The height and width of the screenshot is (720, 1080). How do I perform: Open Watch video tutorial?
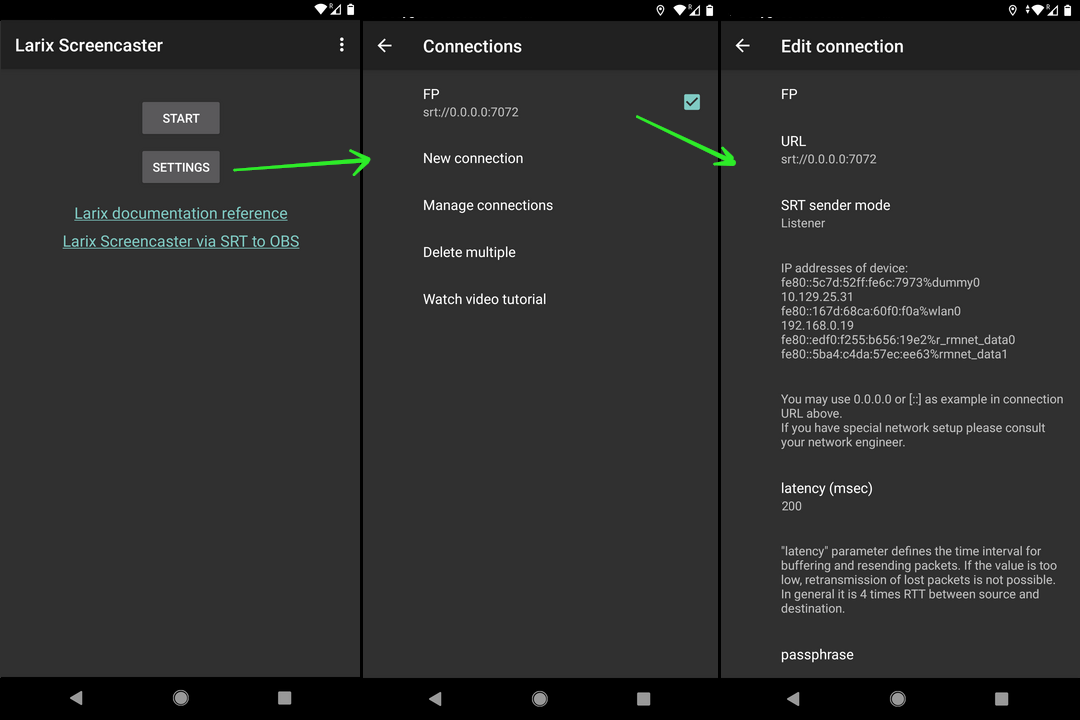tap(484, 299)
